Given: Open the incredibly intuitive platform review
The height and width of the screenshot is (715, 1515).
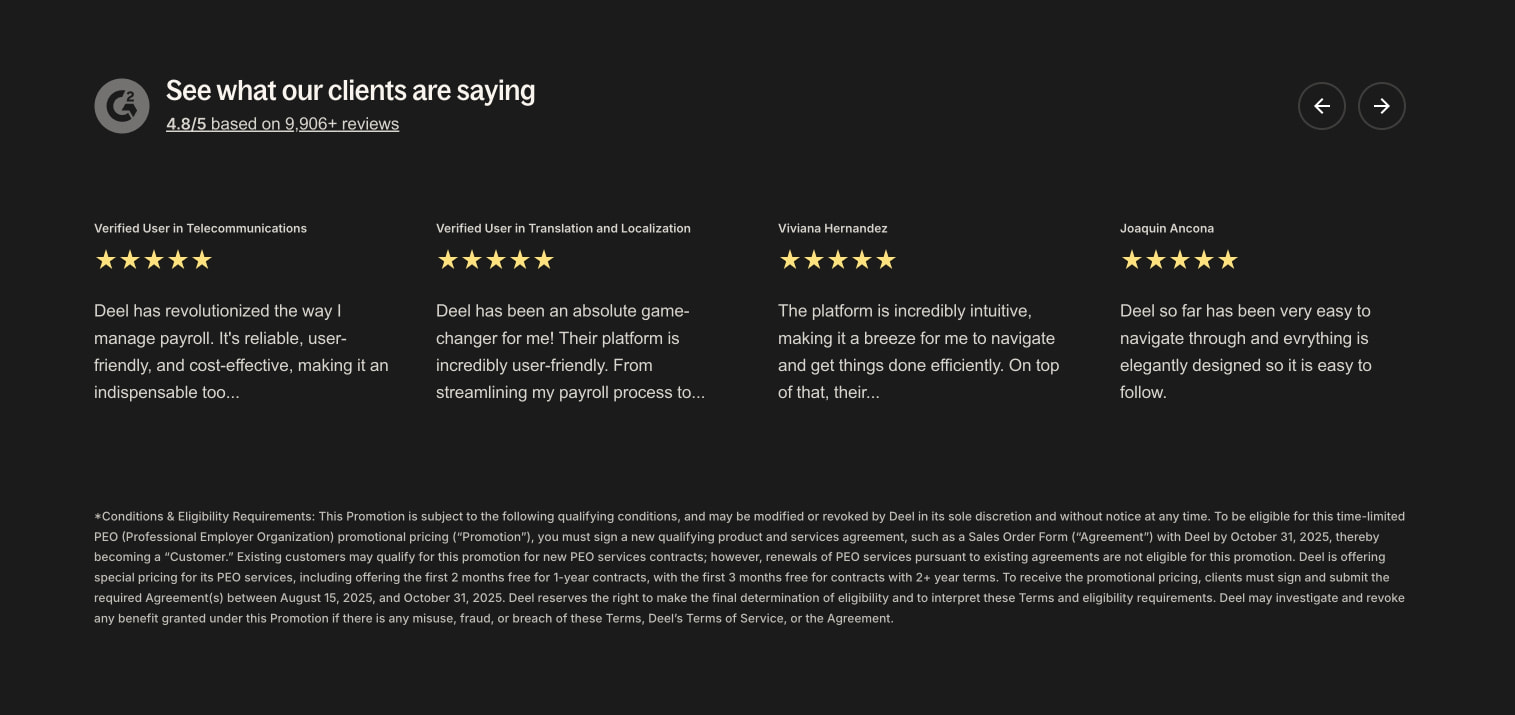Looking at the screenshot, I should click(918, 352).
